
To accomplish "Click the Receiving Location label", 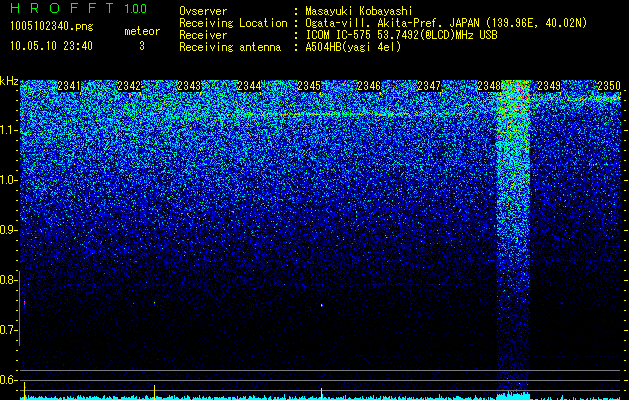I will 233,23.
